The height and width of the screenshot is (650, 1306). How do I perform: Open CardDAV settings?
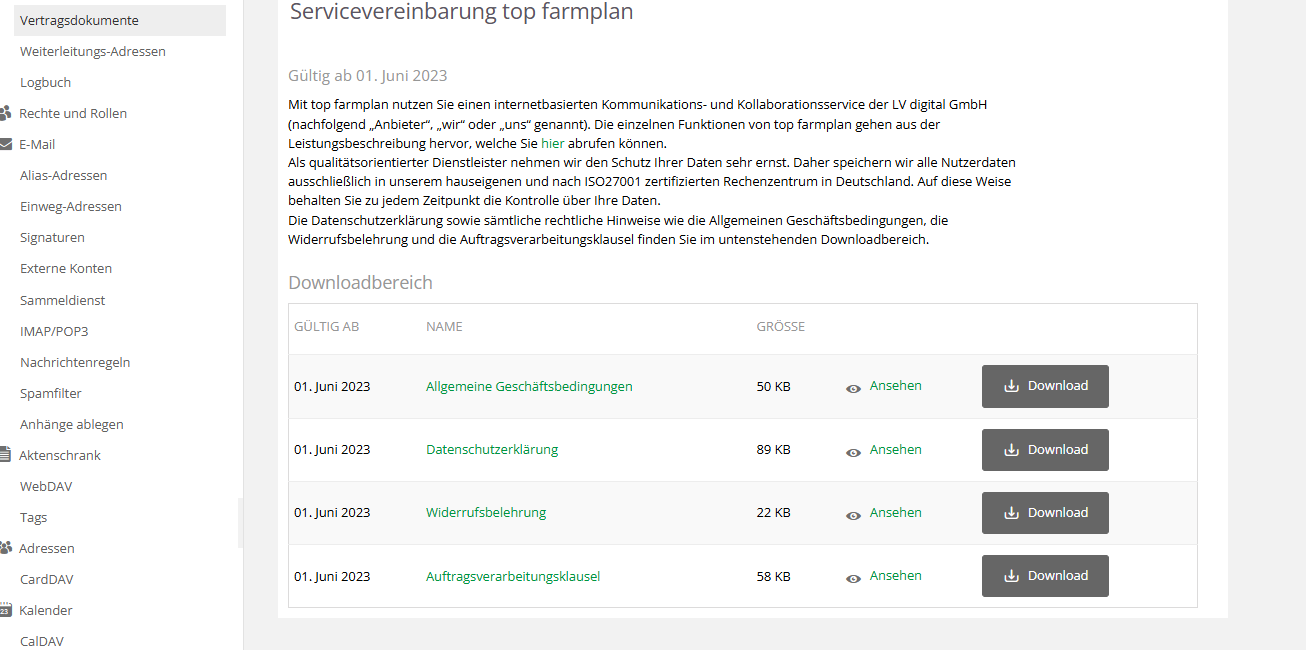[47, 579]
